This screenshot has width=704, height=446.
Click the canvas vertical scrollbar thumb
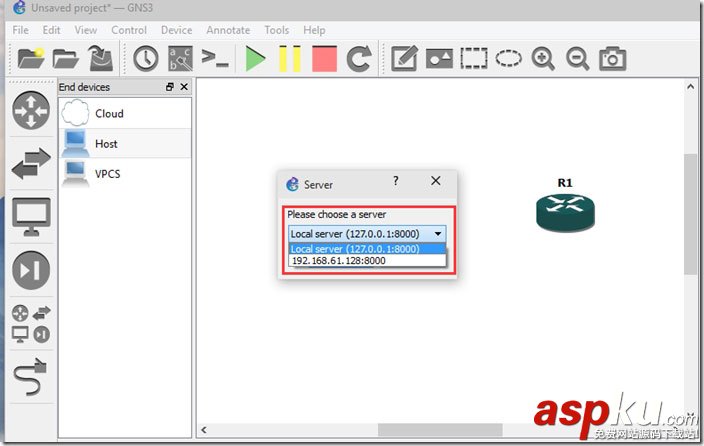pyautogui.click(x=691, y=214)
